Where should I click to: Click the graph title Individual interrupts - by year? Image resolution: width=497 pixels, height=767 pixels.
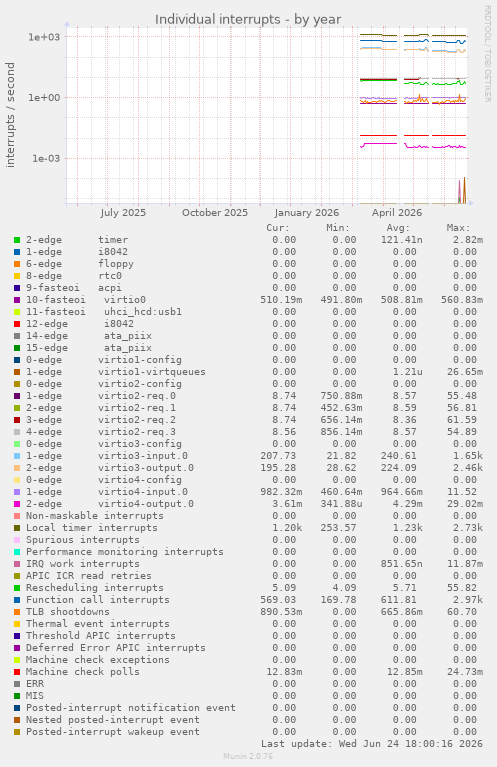248,20
